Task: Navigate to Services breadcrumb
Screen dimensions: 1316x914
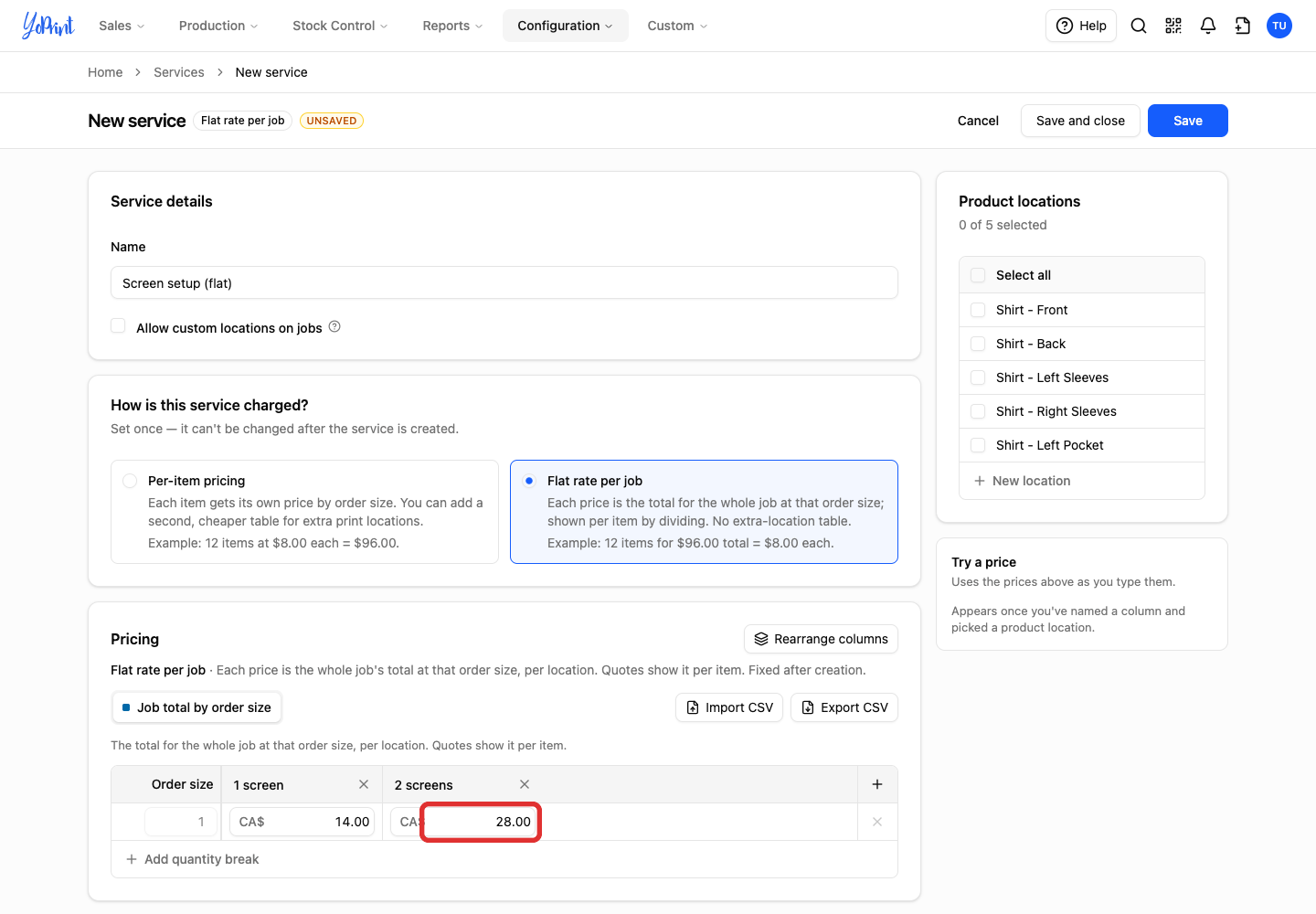Action: (179, 72)
